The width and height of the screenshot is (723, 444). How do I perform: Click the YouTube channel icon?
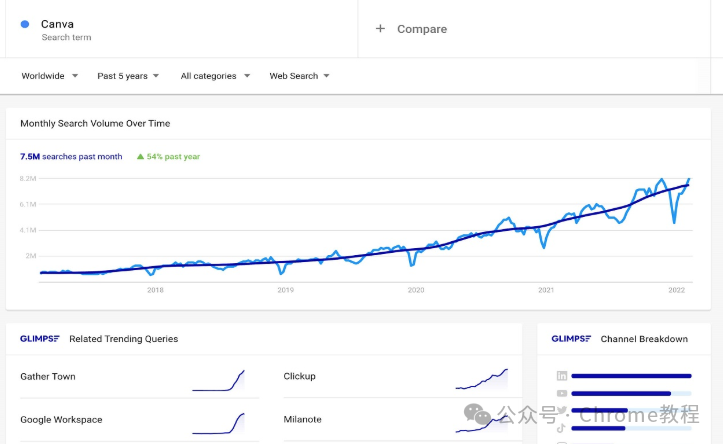(x=562, y=393)
